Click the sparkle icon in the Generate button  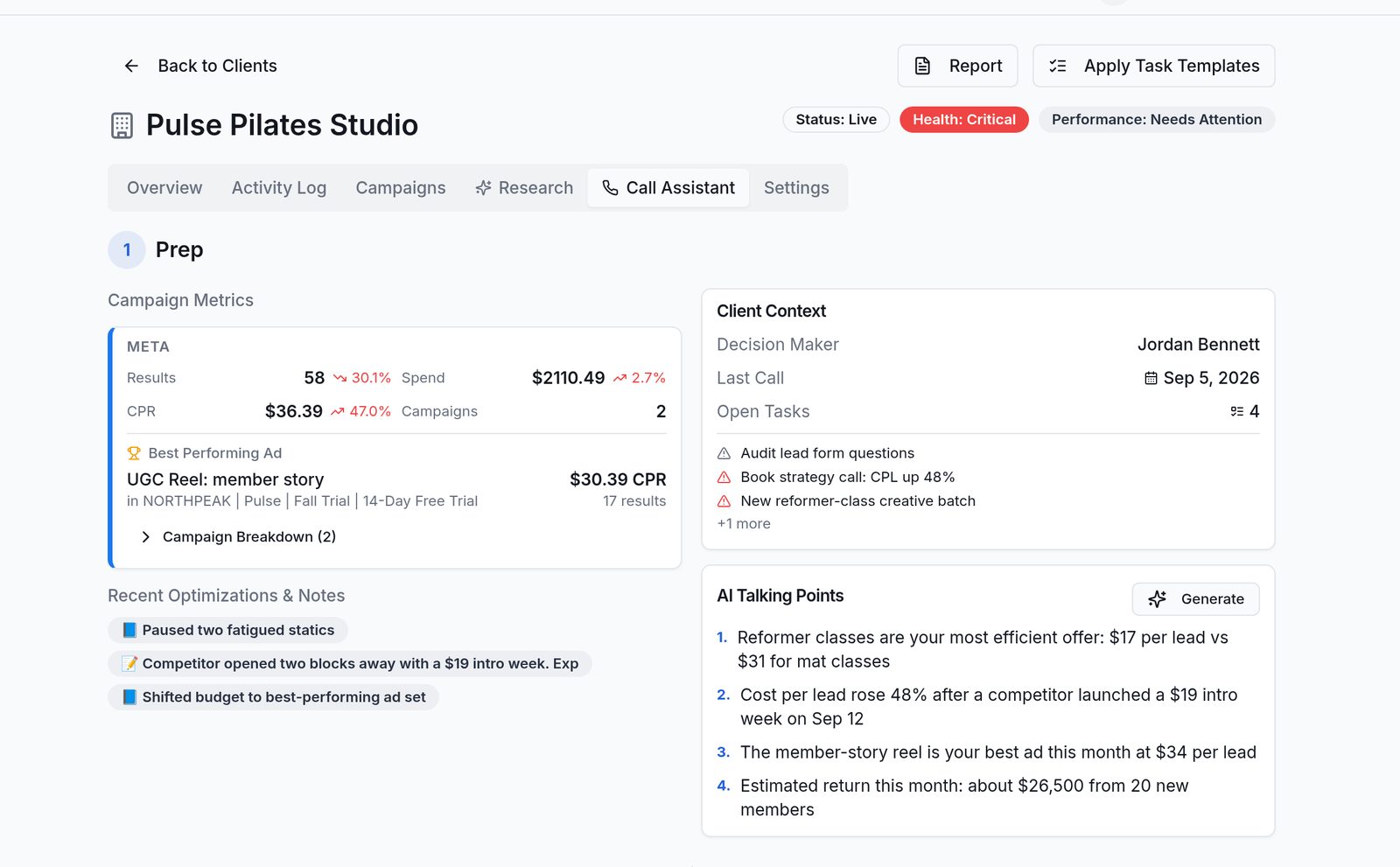point(1158,599)
